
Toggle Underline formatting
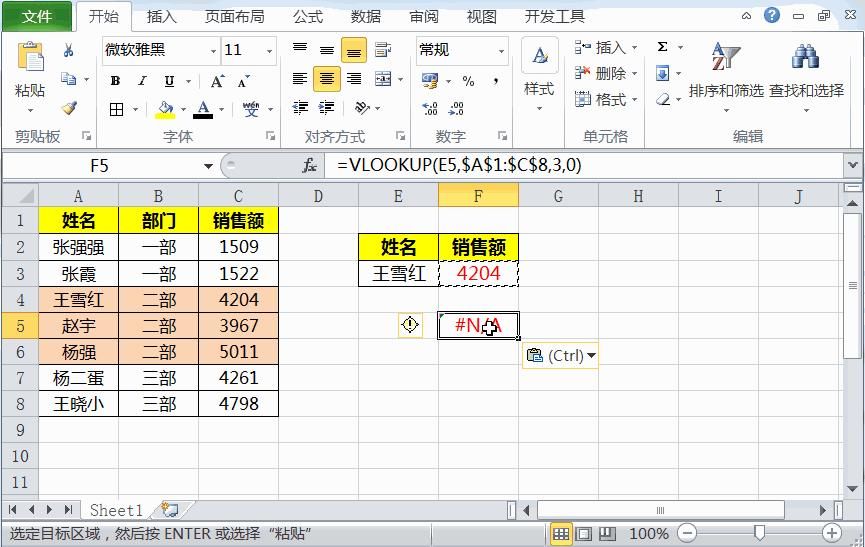click(x=169, y=81)
